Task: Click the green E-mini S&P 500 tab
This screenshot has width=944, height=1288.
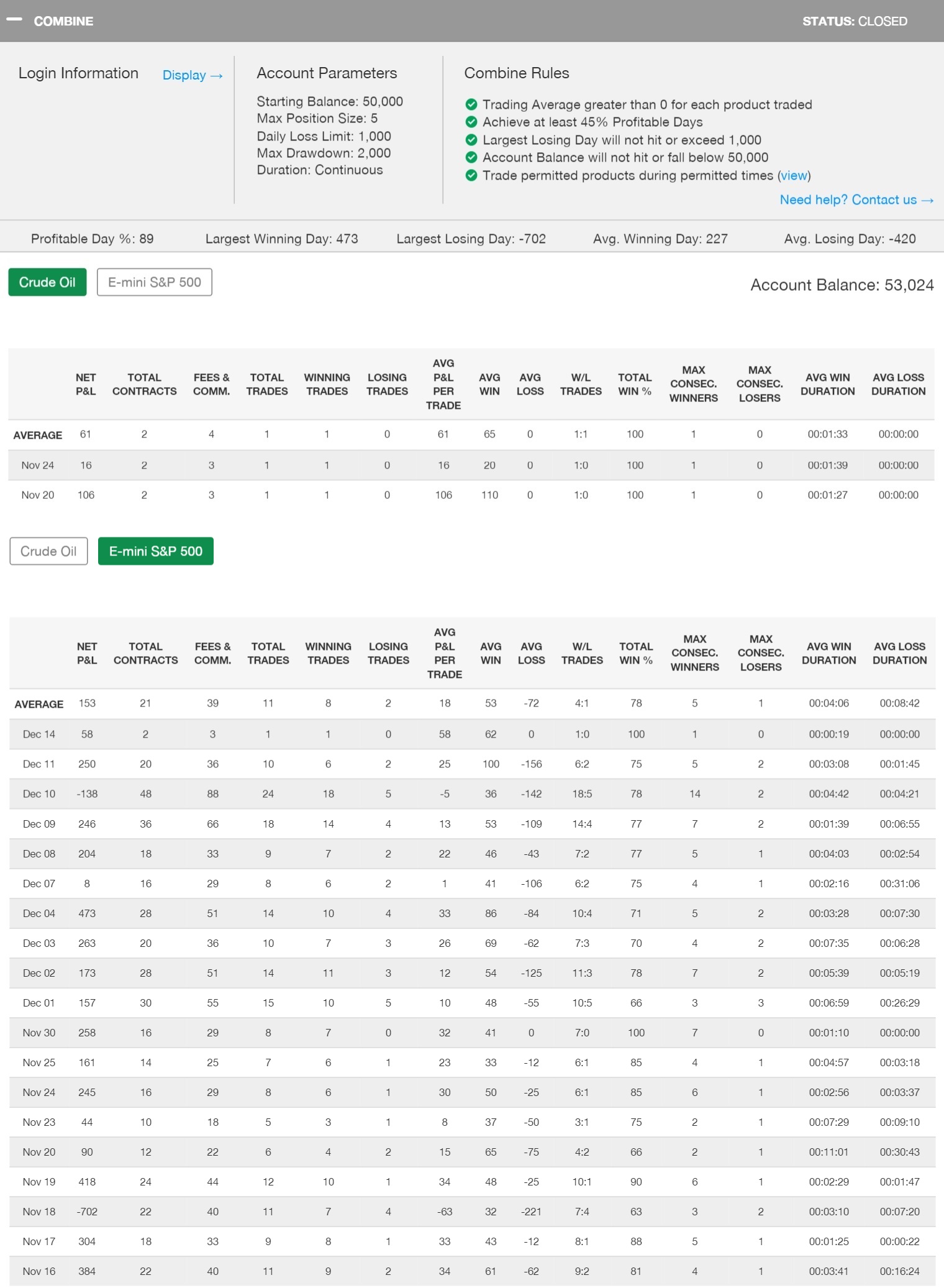Action: (155, 551)
